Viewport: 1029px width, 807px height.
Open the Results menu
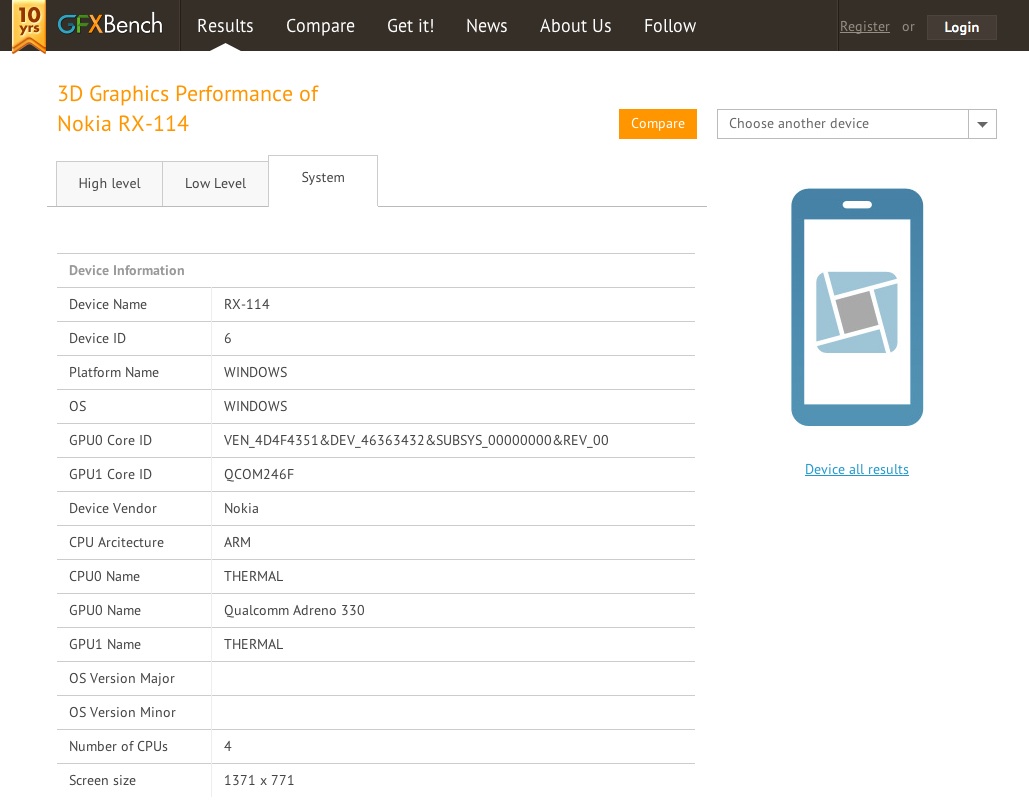coord(225,26)
